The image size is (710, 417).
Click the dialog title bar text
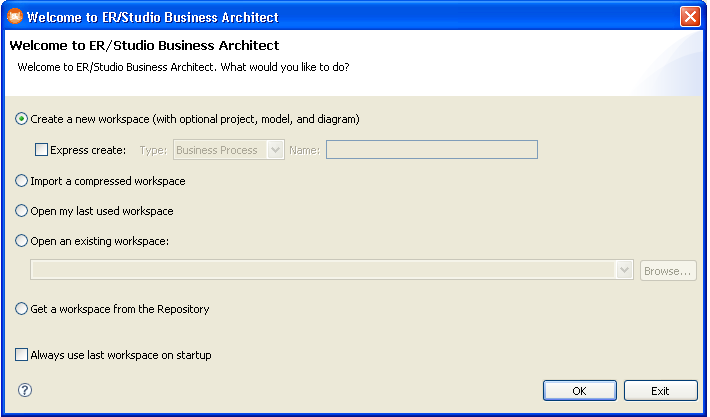(x=153, y=17)
